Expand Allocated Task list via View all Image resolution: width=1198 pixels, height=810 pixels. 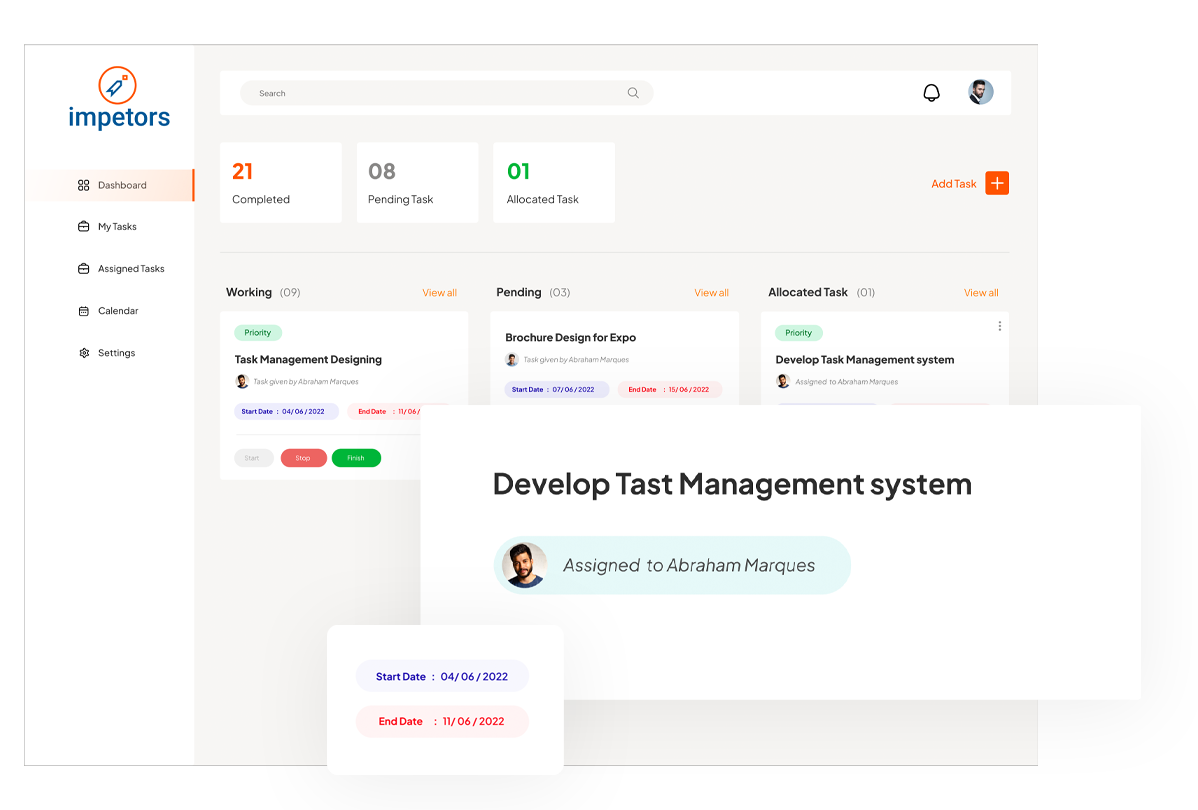point(980,293)
